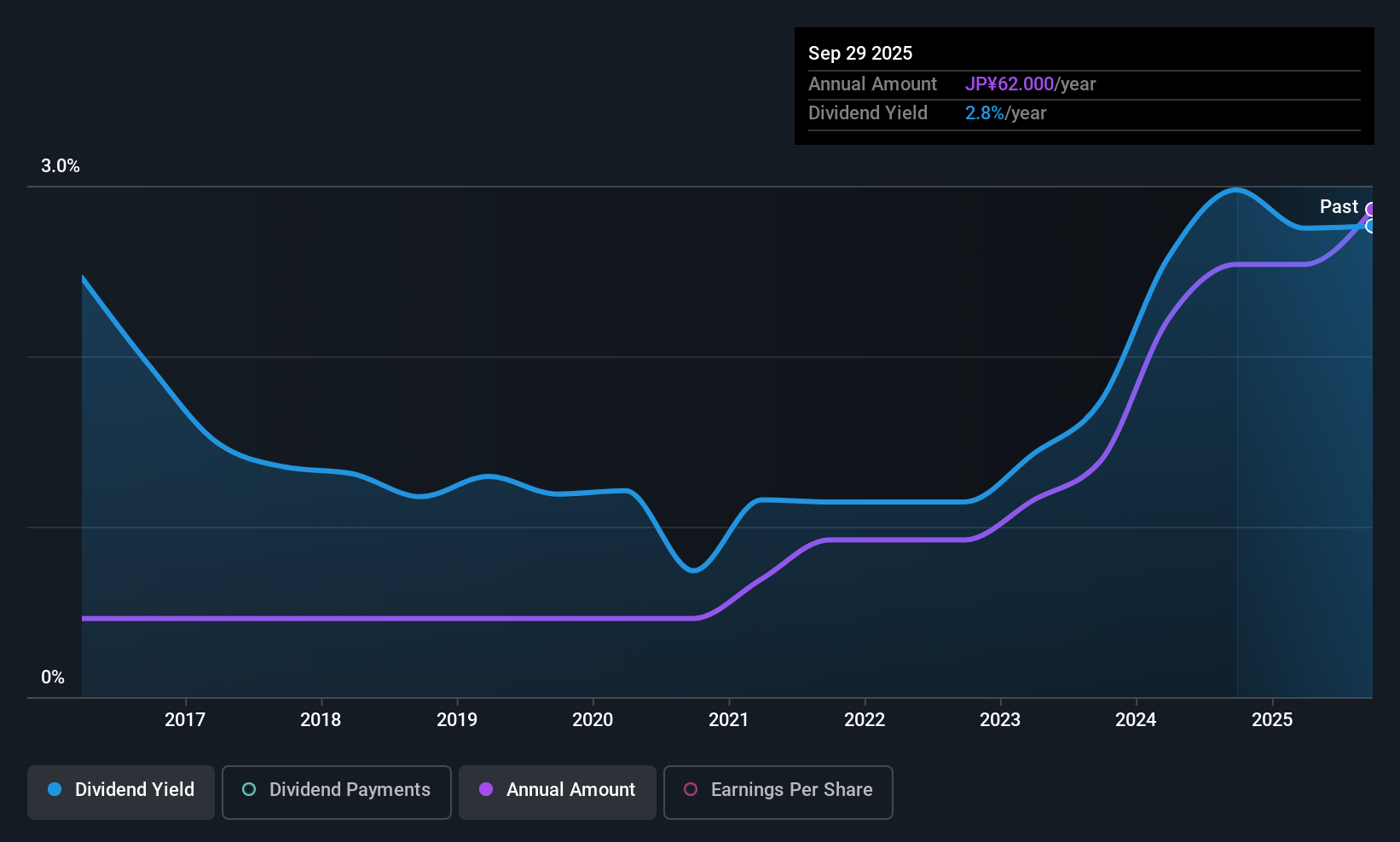Screen dimensions: 1400x842
Task: Click the teal Dividend Payments circle icon
Action: tap(249, 790)
